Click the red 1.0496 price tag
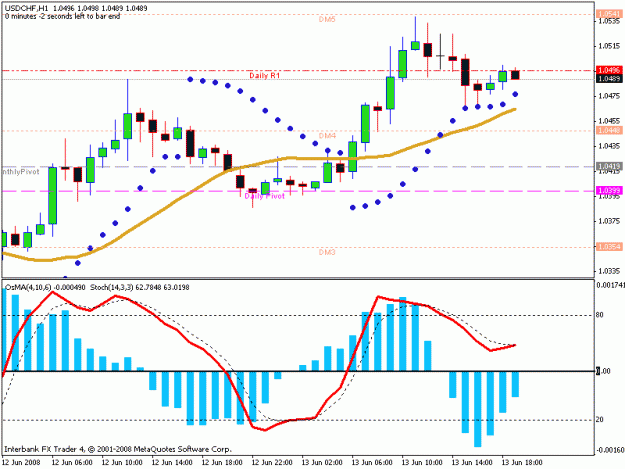This screenshot has width=625, height=469. [x=609, y=70]
